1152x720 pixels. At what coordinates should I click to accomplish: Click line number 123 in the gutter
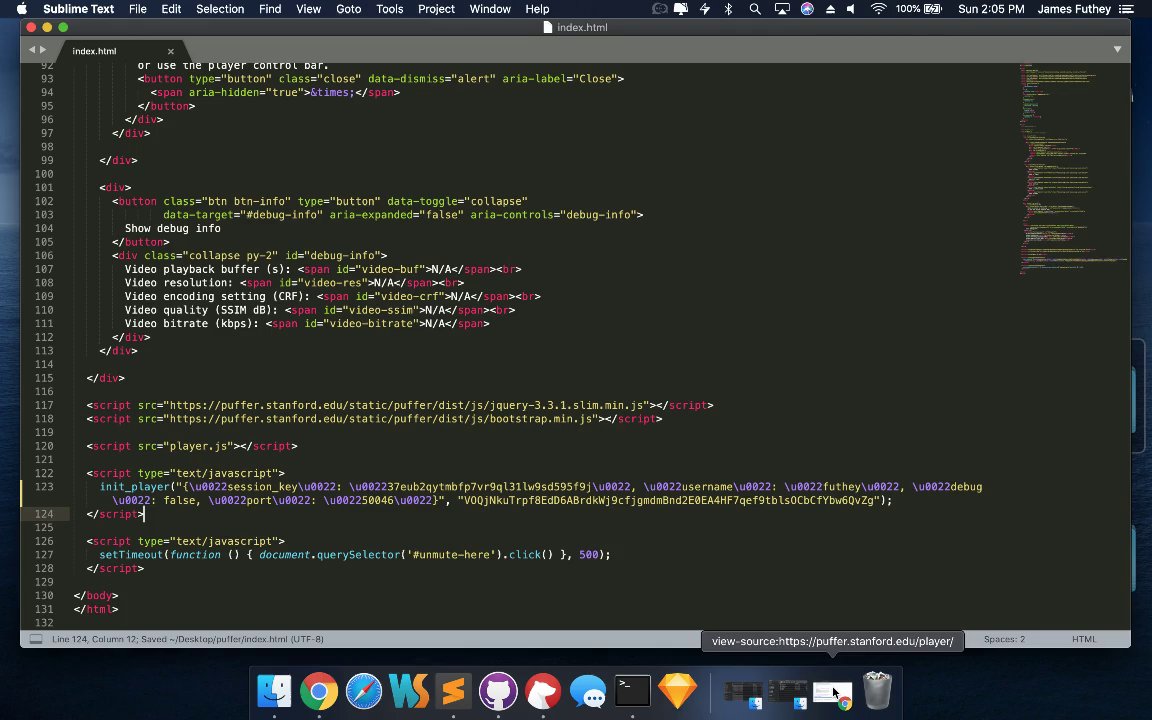click(x=43, y=487)
